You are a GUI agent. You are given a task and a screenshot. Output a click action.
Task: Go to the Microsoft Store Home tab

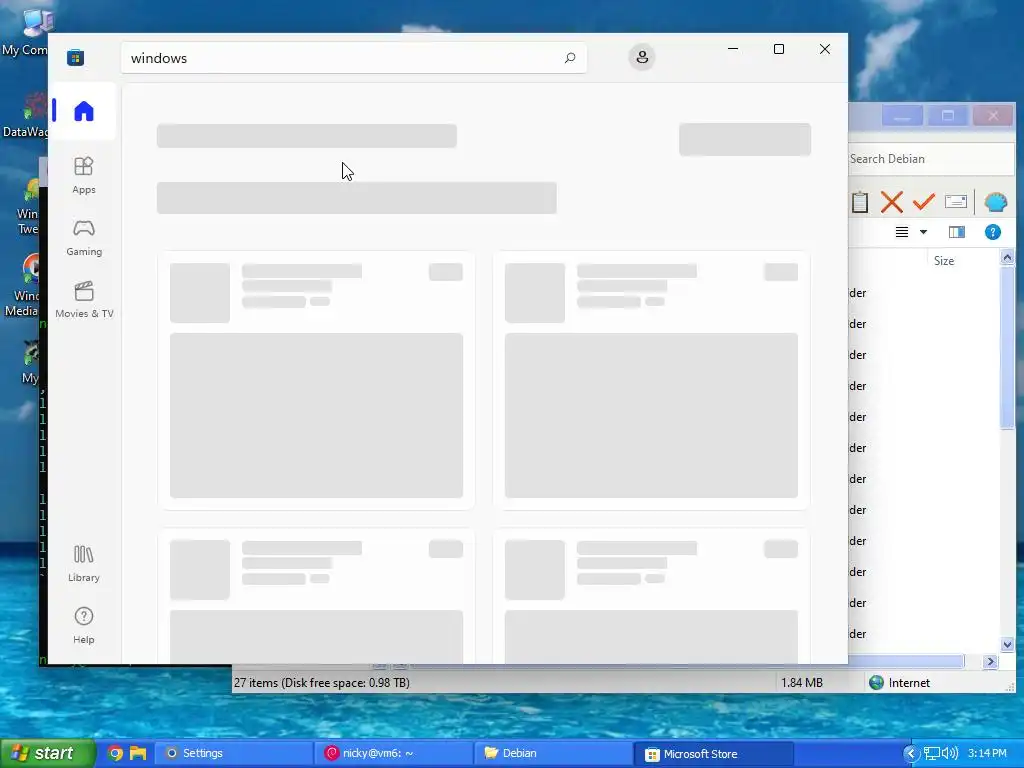(84, 111)
